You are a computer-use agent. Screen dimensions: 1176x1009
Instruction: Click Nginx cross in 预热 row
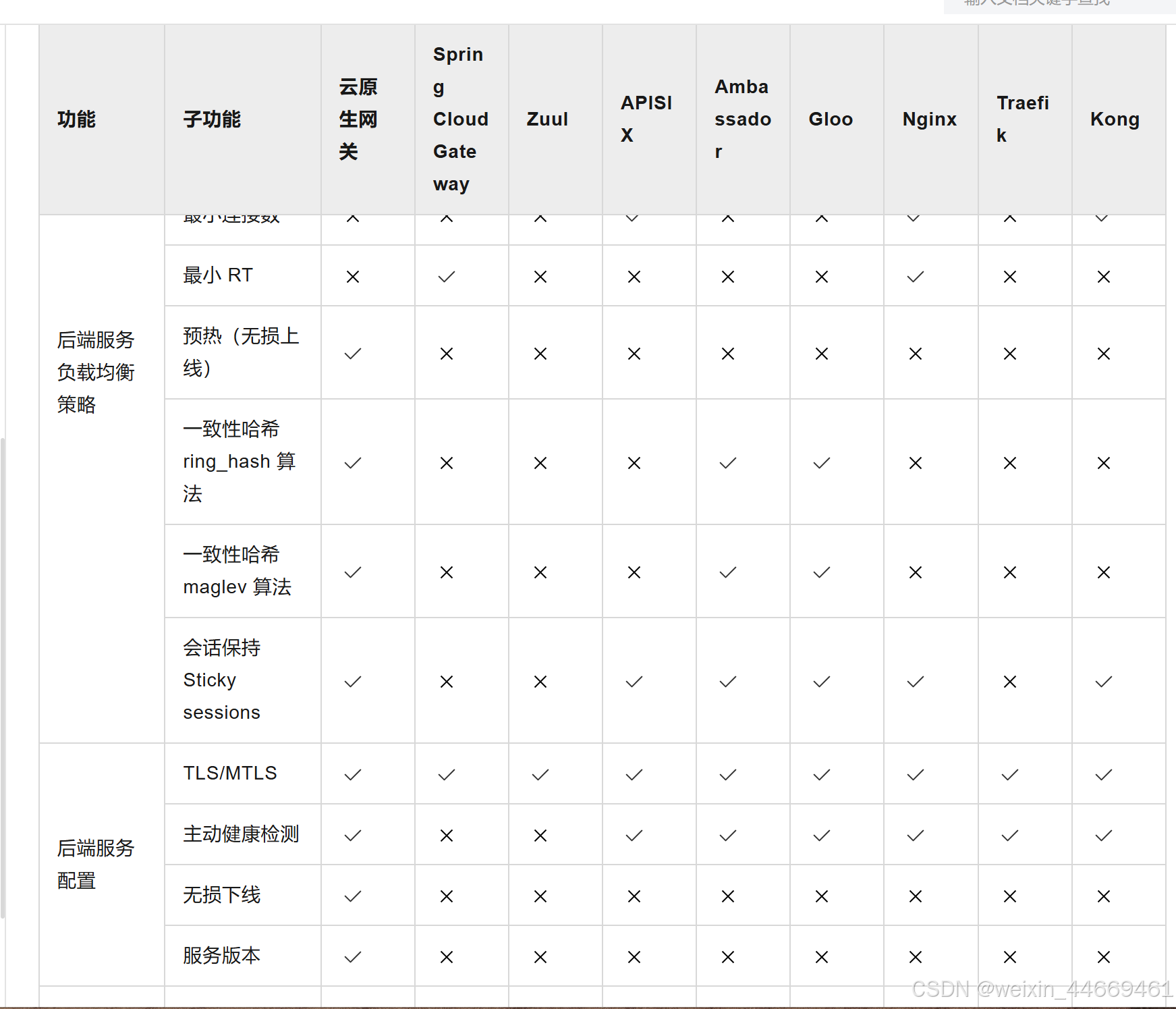(916, 354)
